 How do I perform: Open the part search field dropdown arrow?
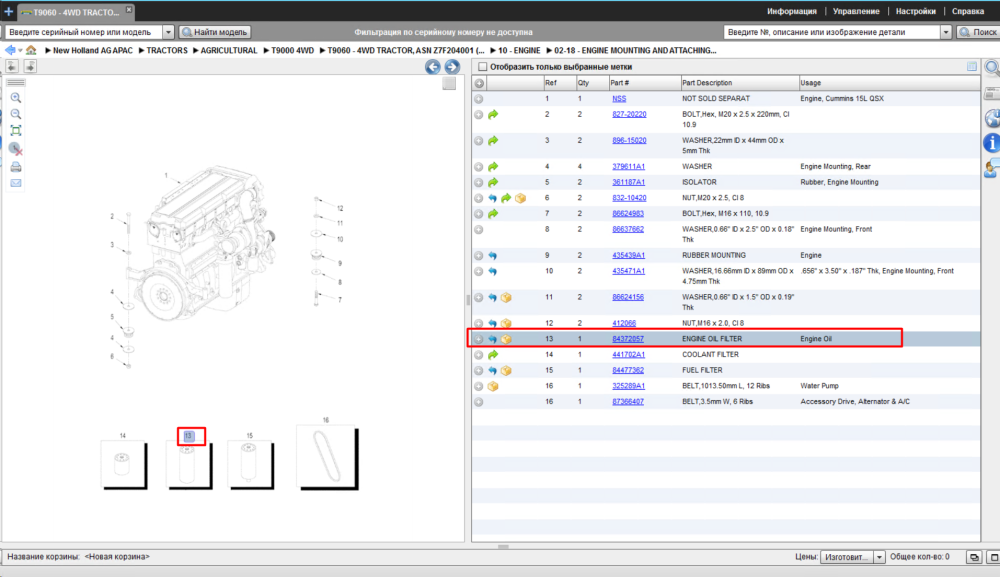click(x=946, y=32)
